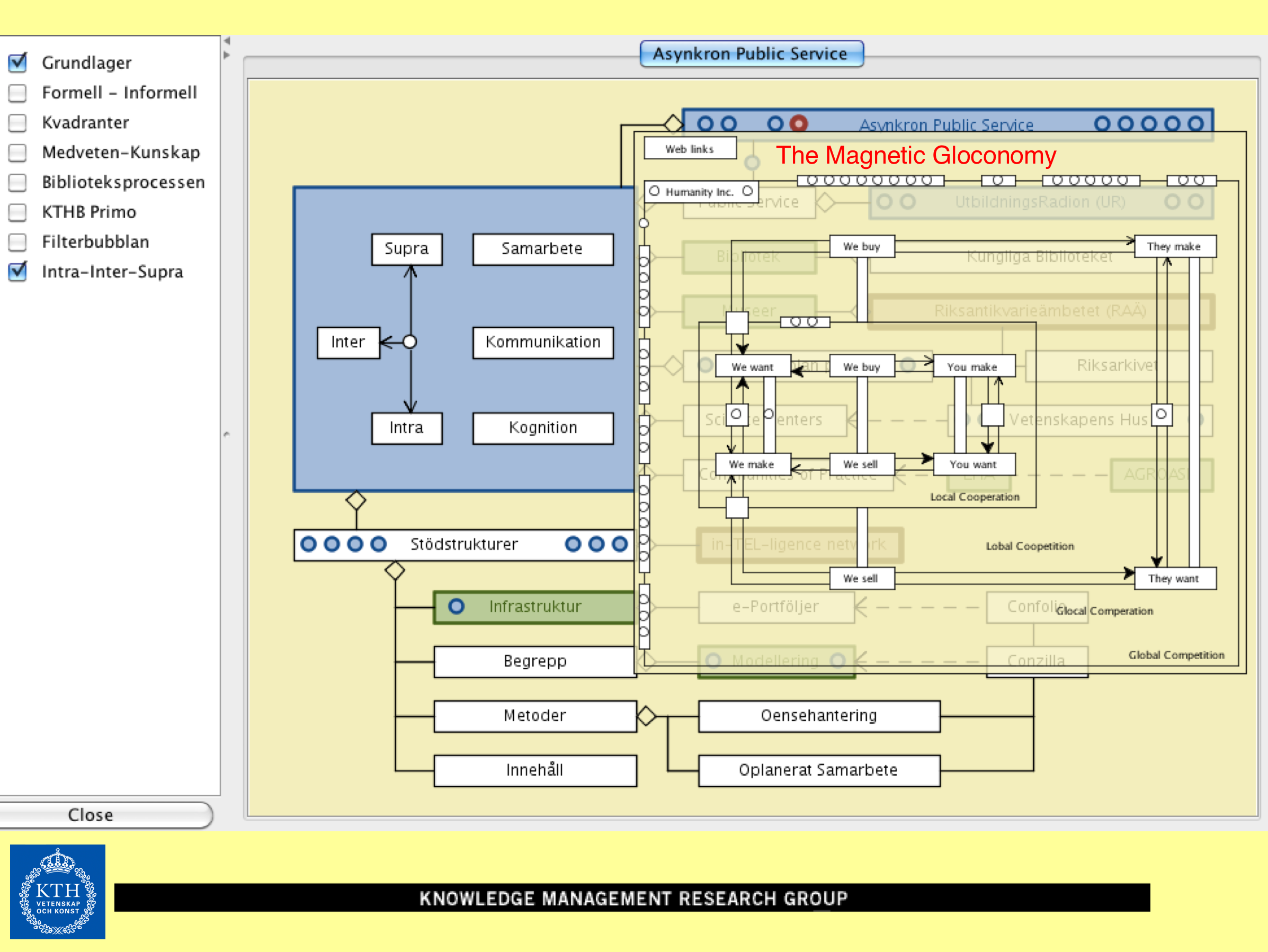Uncheck the Grundlager checkbox
The image size is (1268, 952).
tap(18, 62)
